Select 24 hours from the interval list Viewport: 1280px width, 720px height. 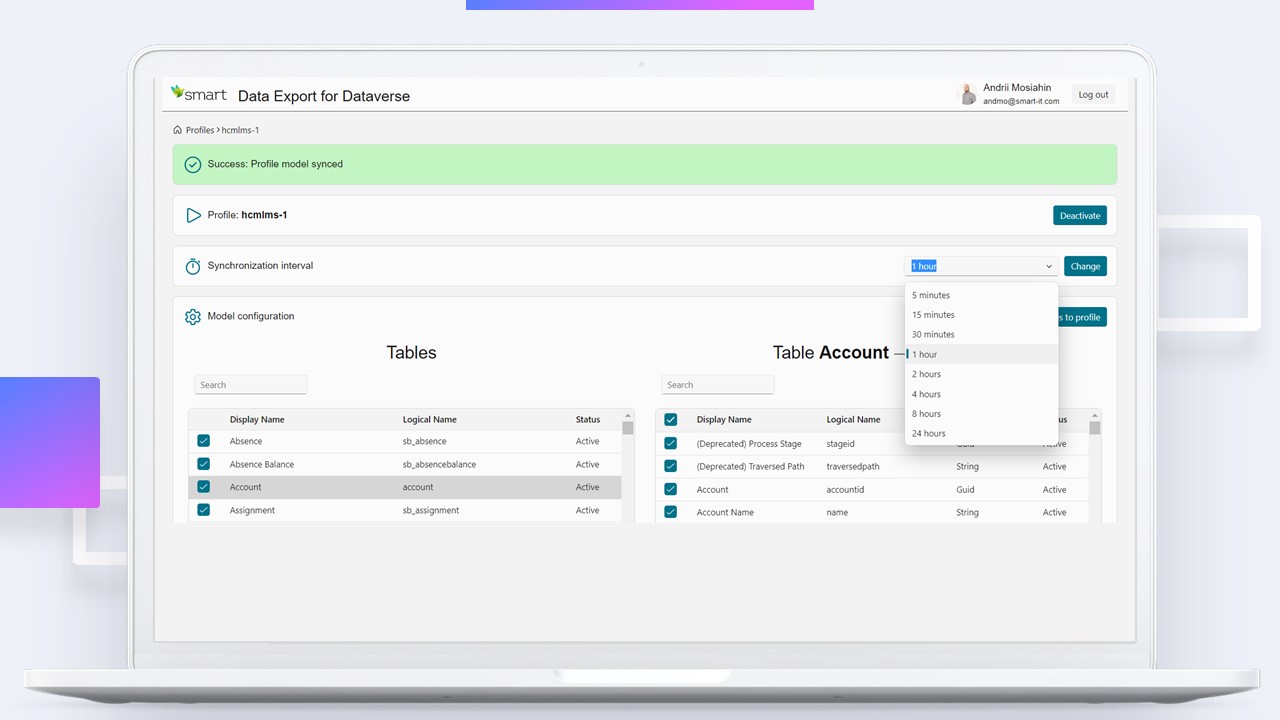point(928,433)
